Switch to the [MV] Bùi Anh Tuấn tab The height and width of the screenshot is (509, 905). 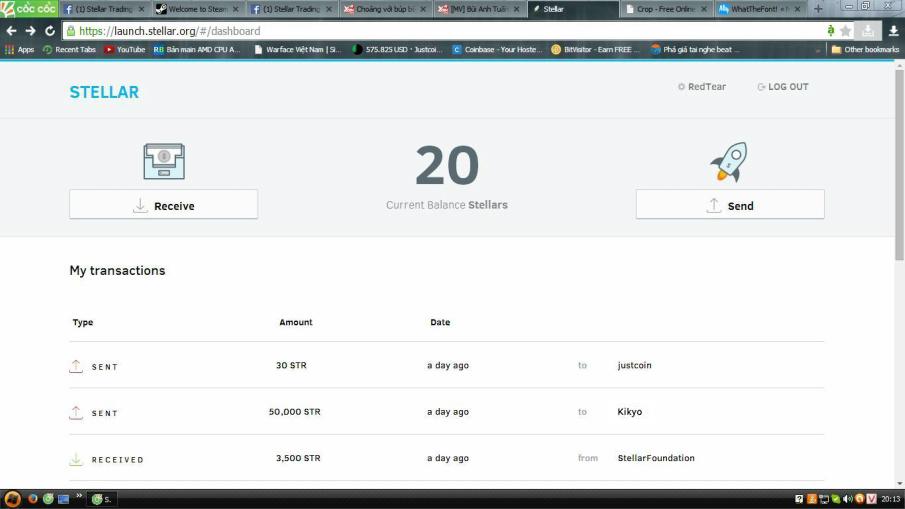(478, 9)
